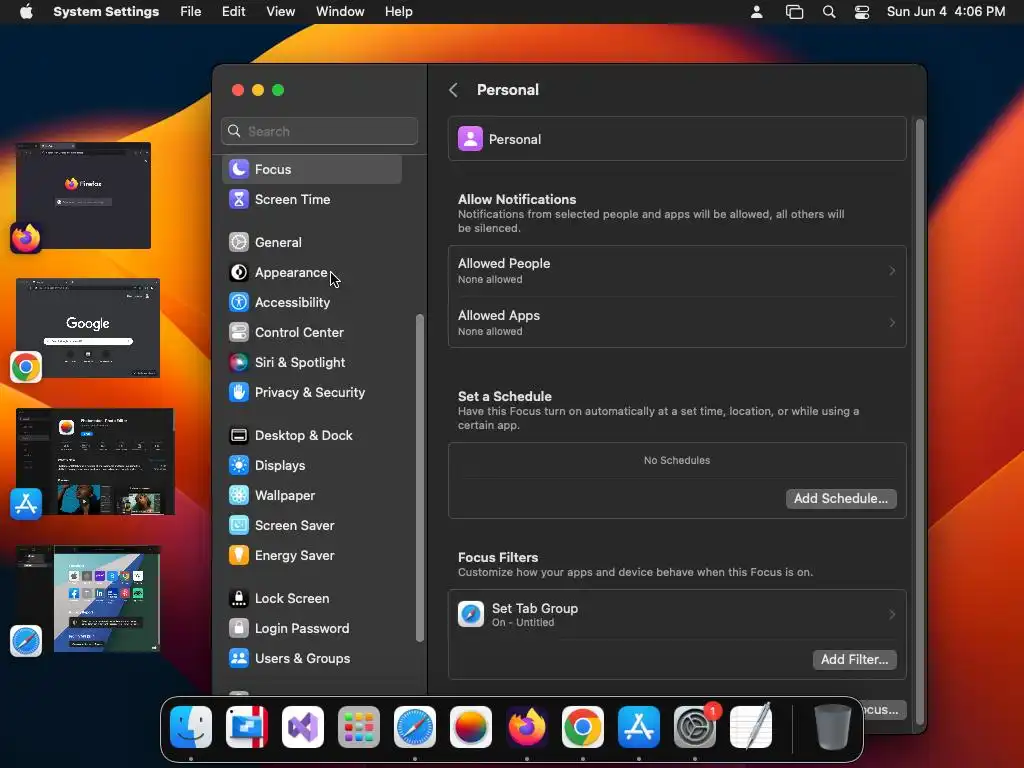Open Spotlight search in menu bar

829,12
